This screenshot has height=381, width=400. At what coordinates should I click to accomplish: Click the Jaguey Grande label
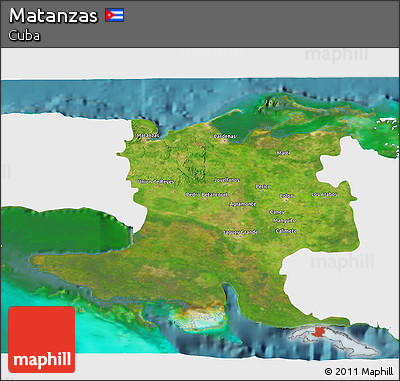241,232
